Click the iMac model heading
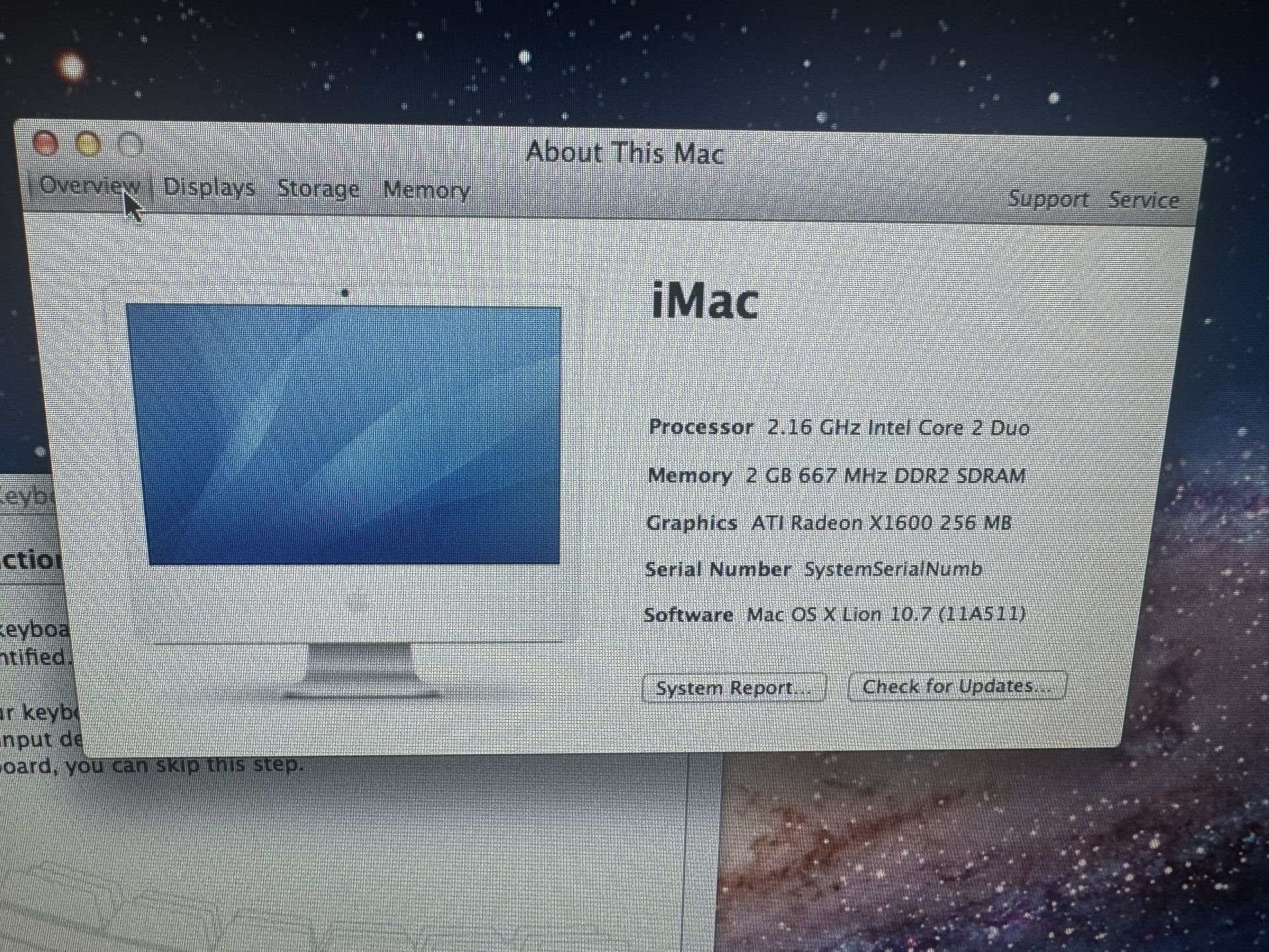This screenshot has height=952, width=1269. [x=704, y=301]
